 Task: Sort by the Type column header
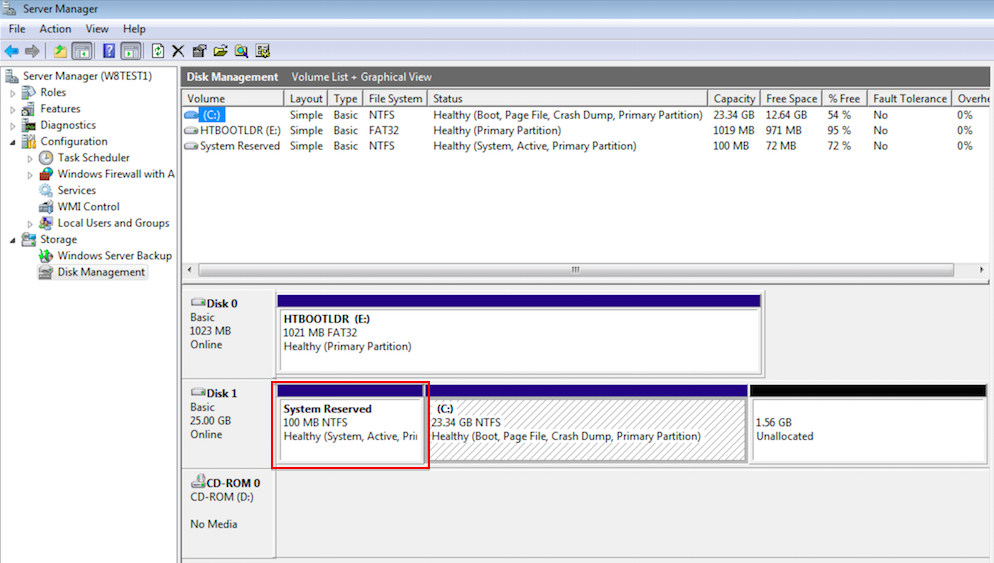[x=345, y=98]
